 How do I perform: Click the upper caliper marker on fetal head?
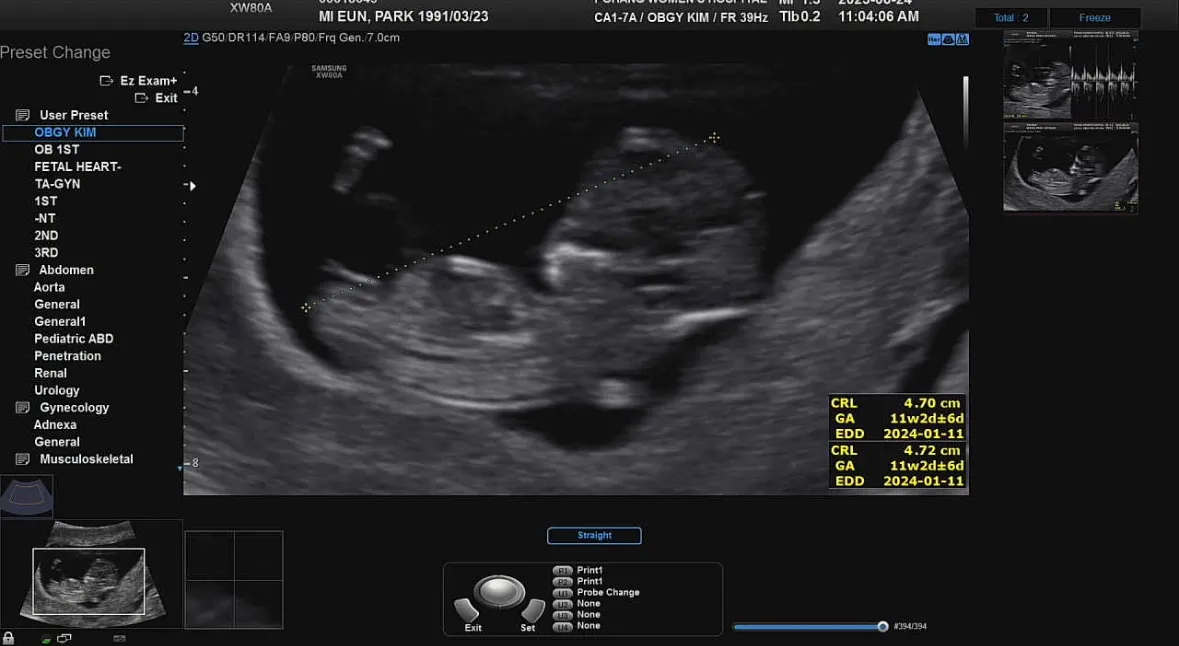point(714,137)
